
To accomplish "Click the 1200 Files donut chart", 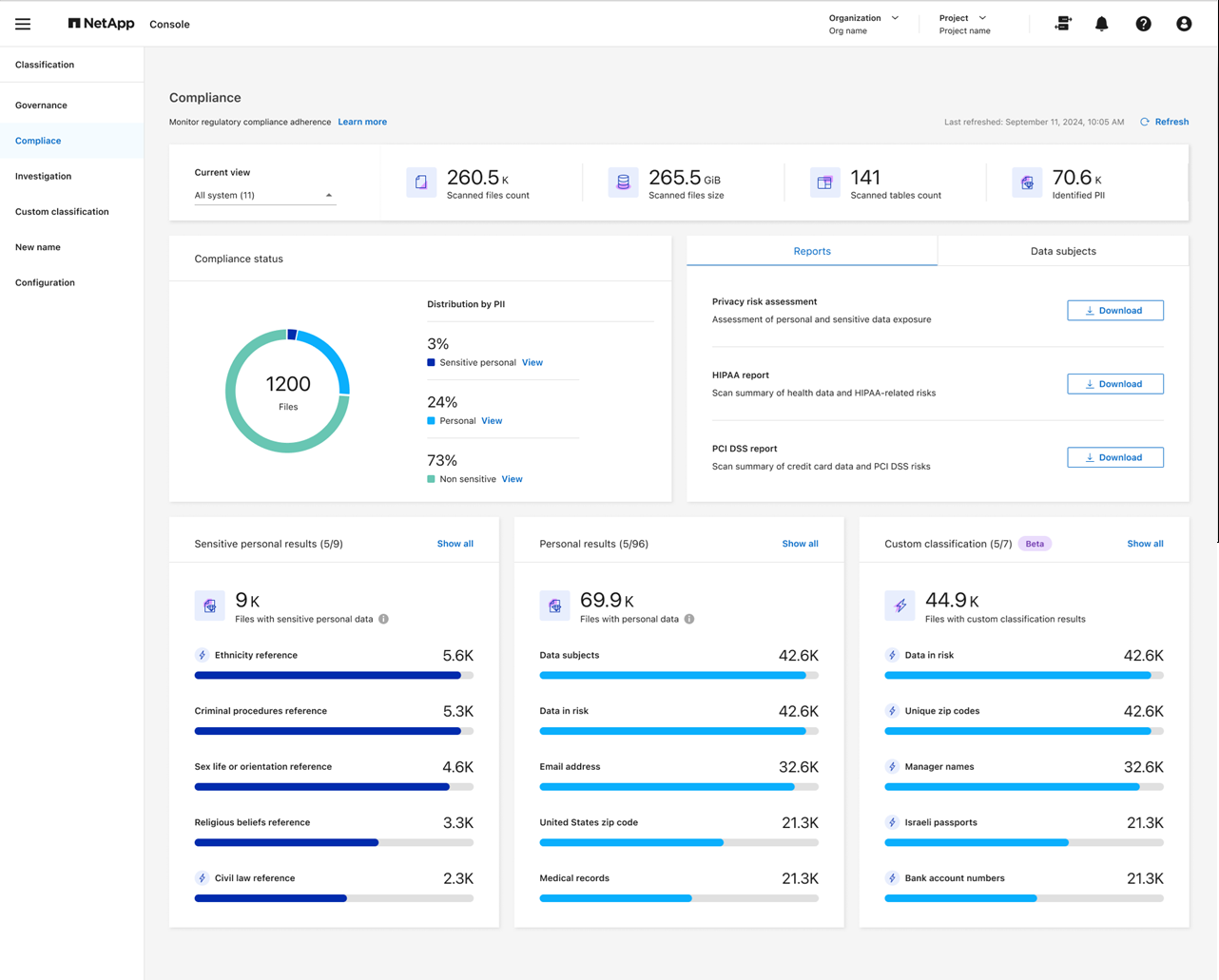I will point(287,391).
